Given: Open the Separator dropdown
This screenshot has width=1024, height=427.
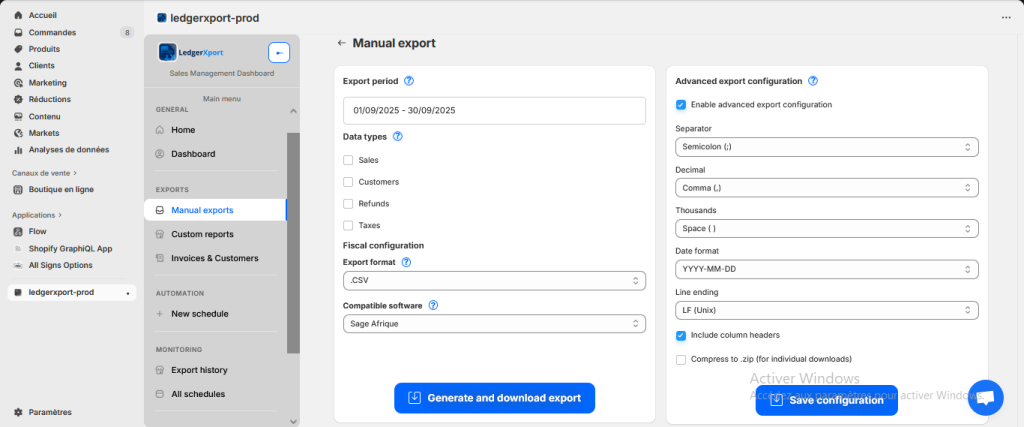Looking at the screenshot, I should tap(826, 147).
